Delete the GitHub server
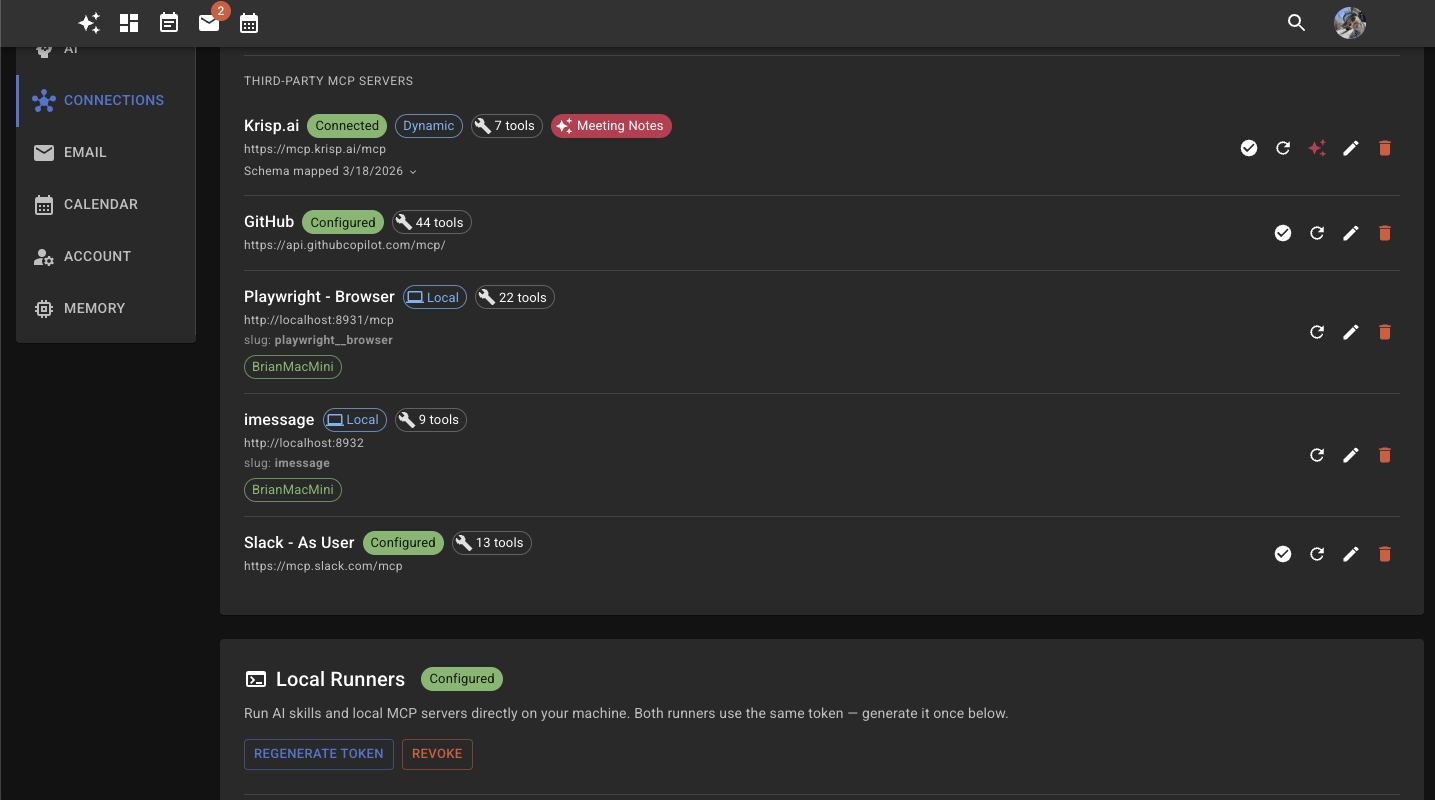 pos(1385,233)
